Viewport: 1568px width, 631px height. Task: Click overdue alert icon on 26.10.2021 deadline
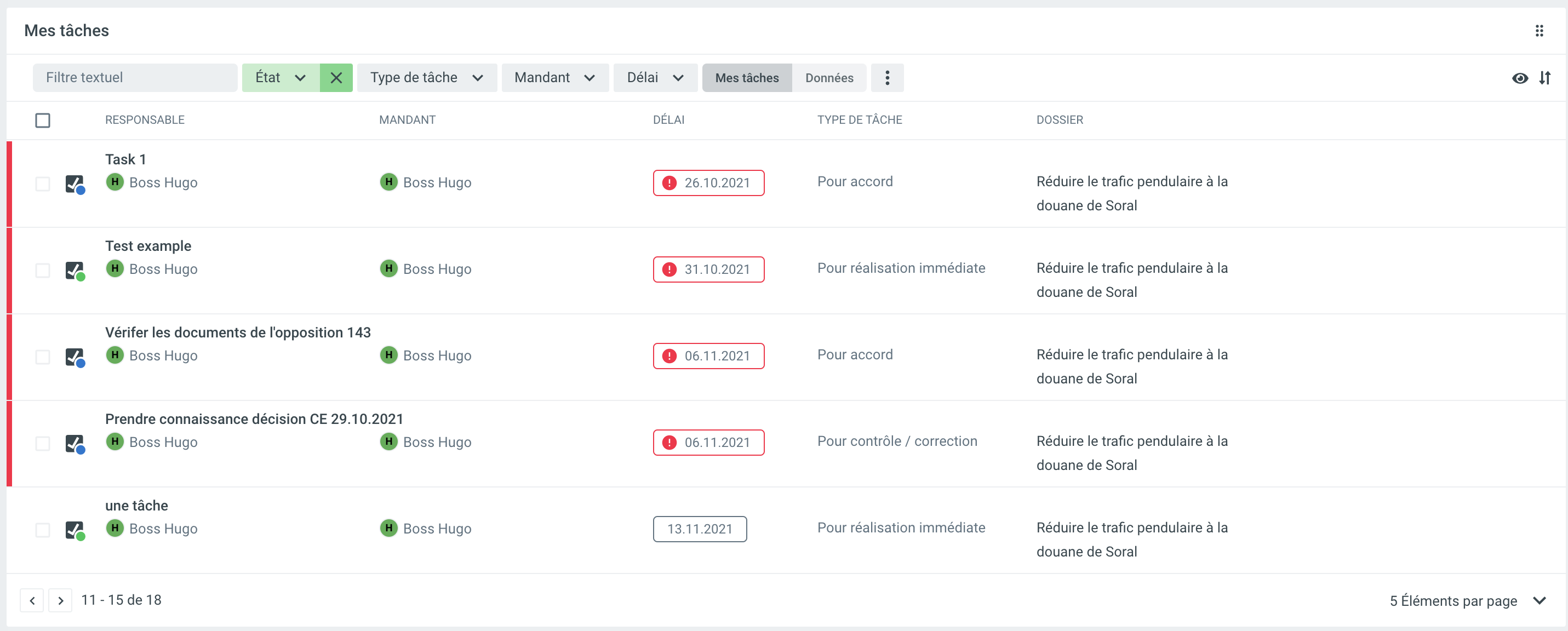click(669, 183)
